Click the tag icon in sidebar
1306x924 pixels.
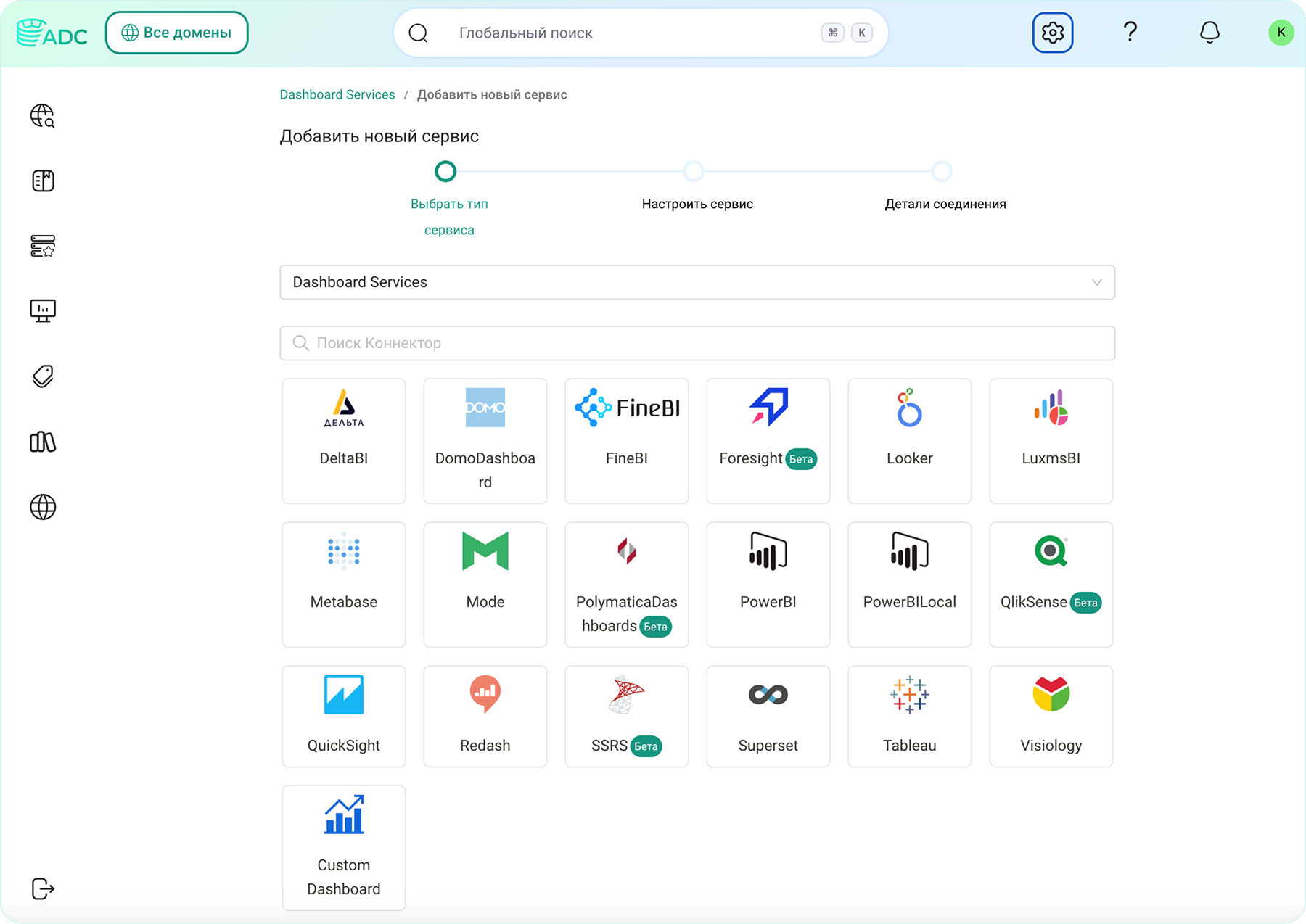tap(43, 376)
